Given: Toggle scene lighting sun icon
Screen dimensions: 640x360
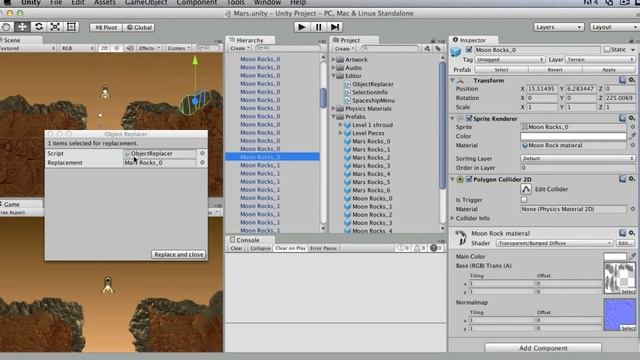Looking at the screenshot, I should (x=117, y=48).
